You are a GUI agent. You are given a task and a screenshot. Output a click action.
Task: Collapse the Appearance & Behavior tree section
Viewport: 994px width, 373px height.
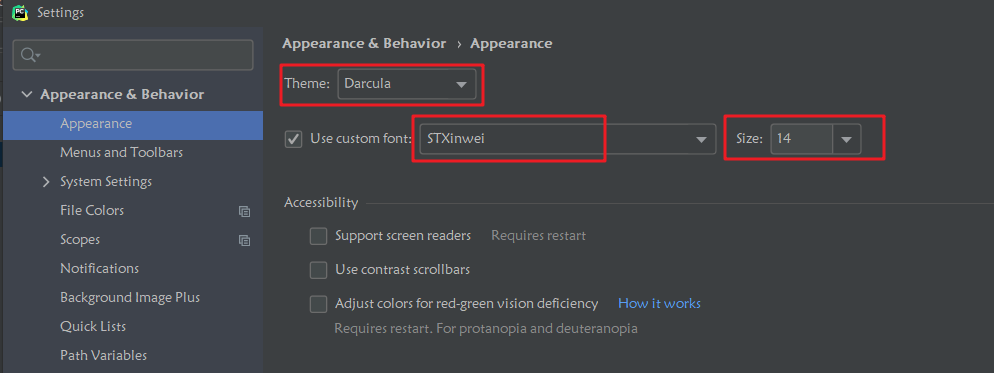pyautogui.click(x=26, y=95)
